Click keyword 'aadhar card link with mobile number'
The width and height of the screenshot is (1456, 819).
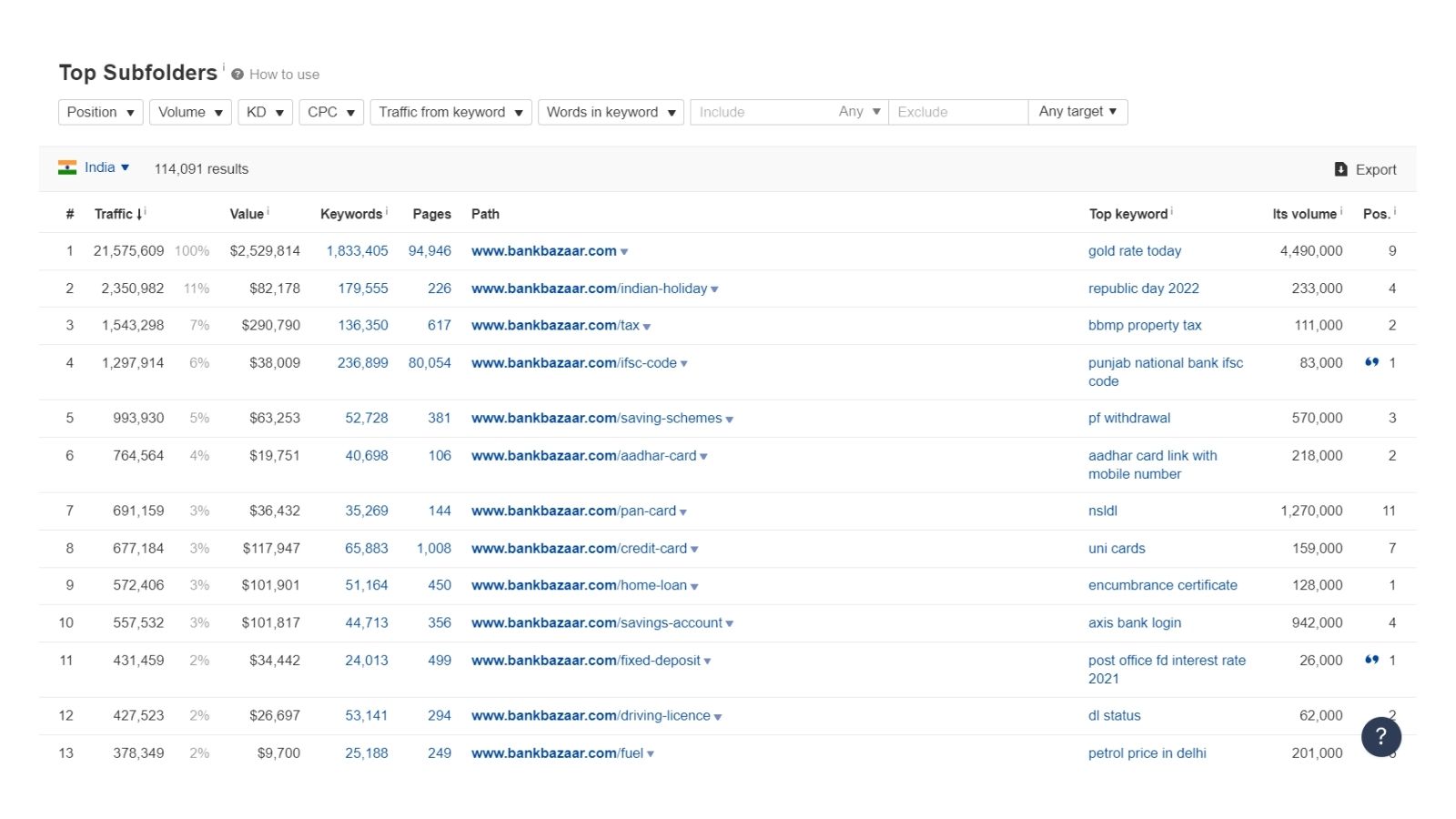click(1153, 464)
